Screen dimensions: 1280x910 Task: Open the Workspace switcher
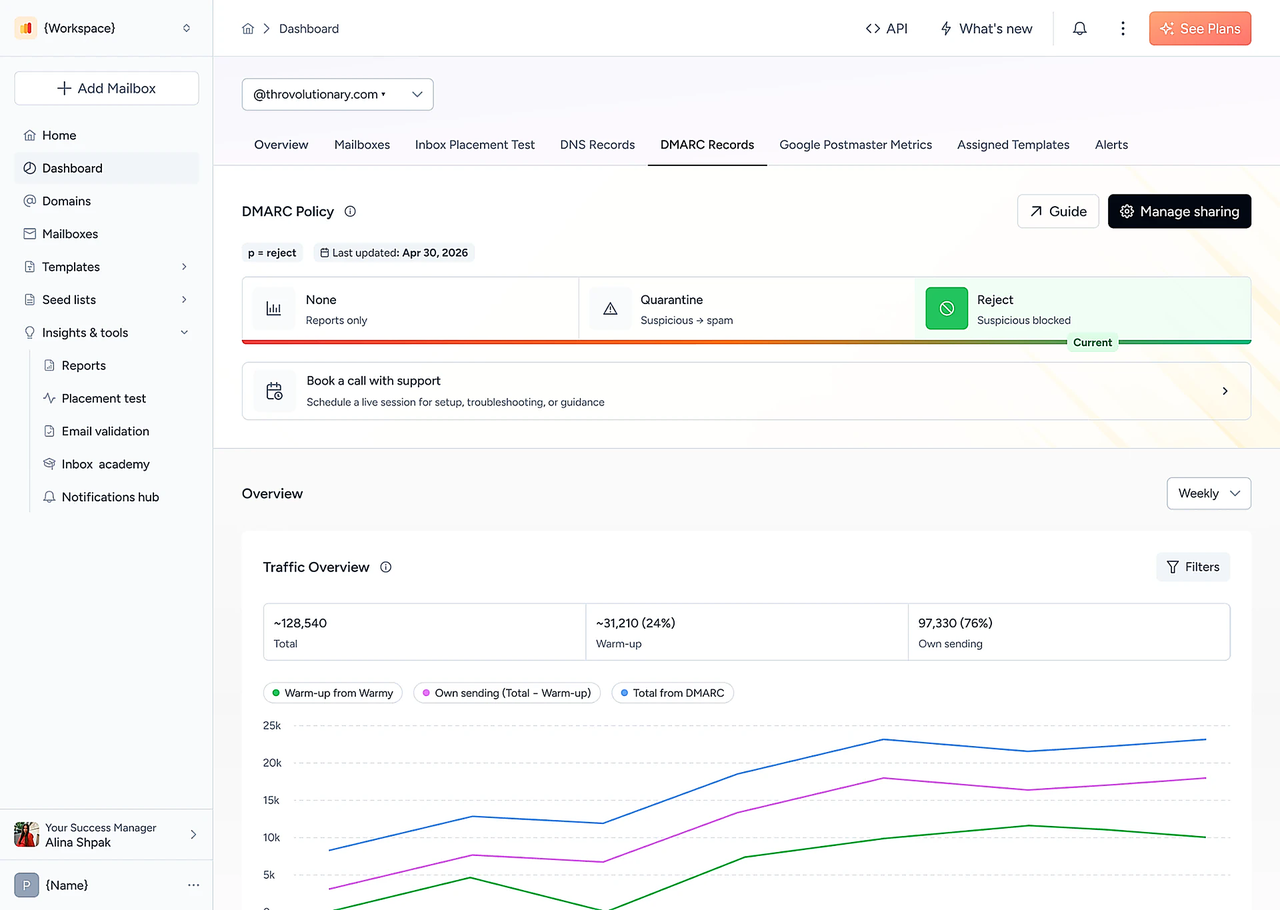coord(106,28)
